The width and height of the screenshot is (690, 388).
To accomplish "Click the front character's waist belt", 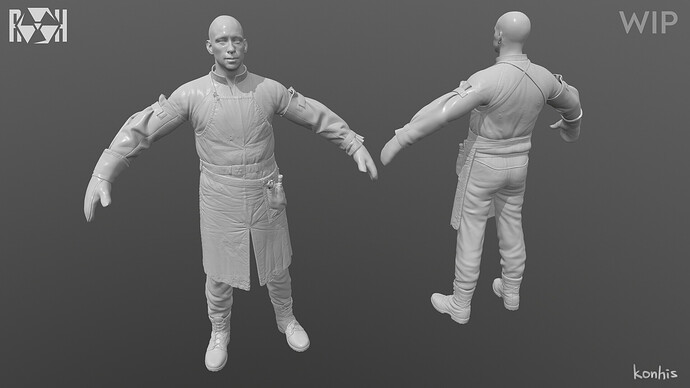I will pyautogui.click(x=239, y=169).
